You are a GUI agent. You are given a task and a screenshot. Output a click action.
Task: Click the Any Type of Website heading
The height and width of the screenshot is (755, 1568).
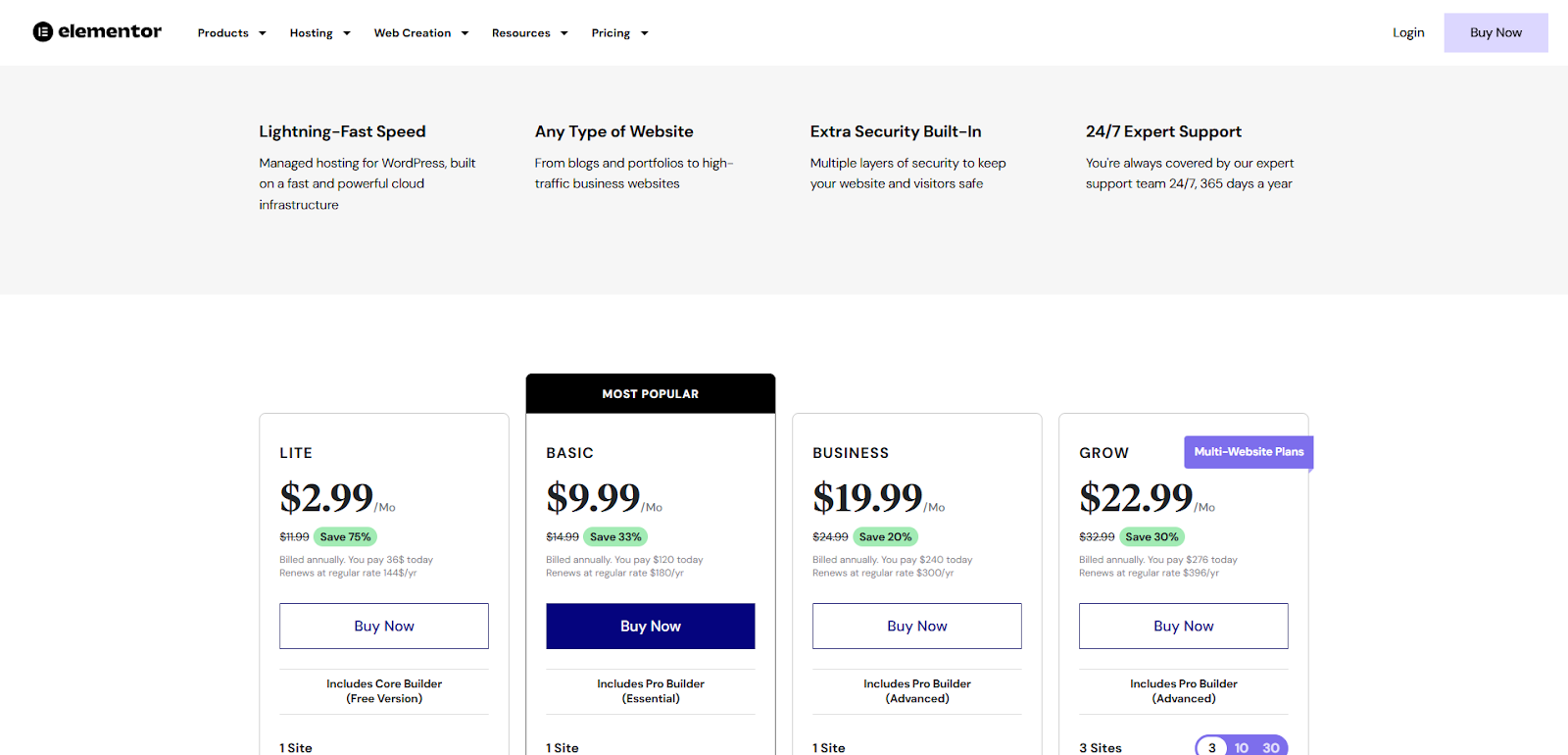pyautogui.click(x=613, y=131)
